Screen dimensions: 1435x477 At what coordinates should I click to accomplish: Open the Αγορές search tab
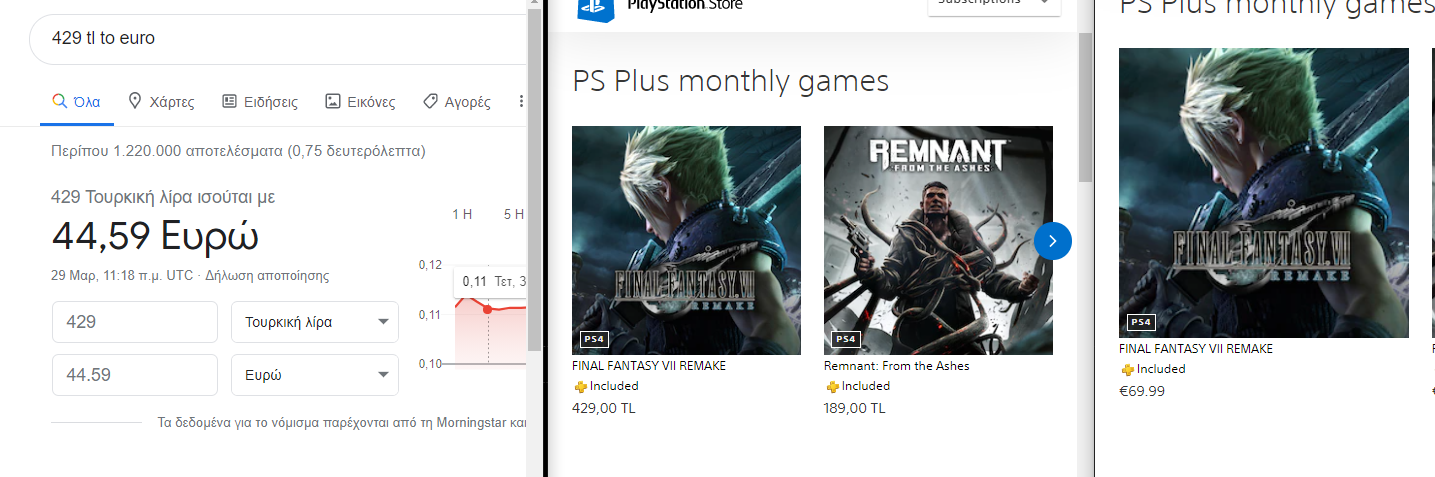point(456,102)
